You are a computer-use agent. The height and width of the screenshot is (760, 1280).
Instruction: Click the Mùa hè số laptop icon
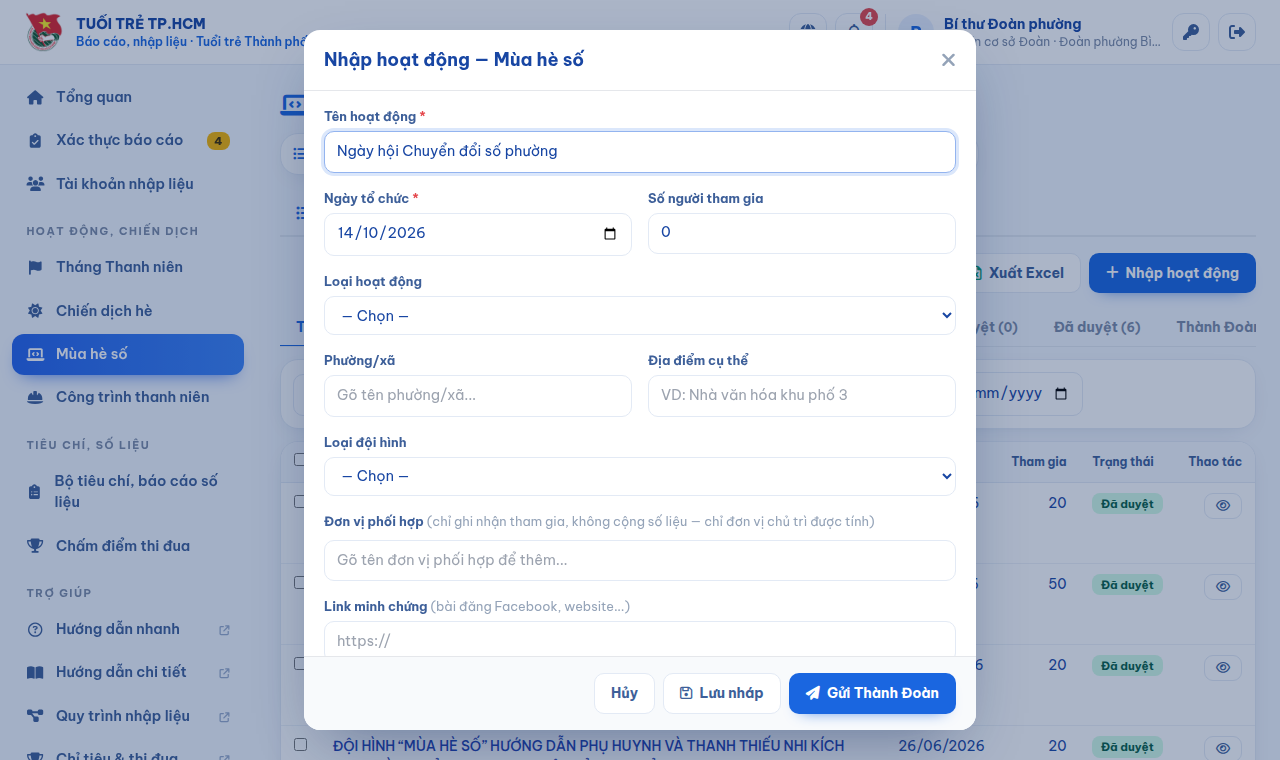tap(35, 354)
